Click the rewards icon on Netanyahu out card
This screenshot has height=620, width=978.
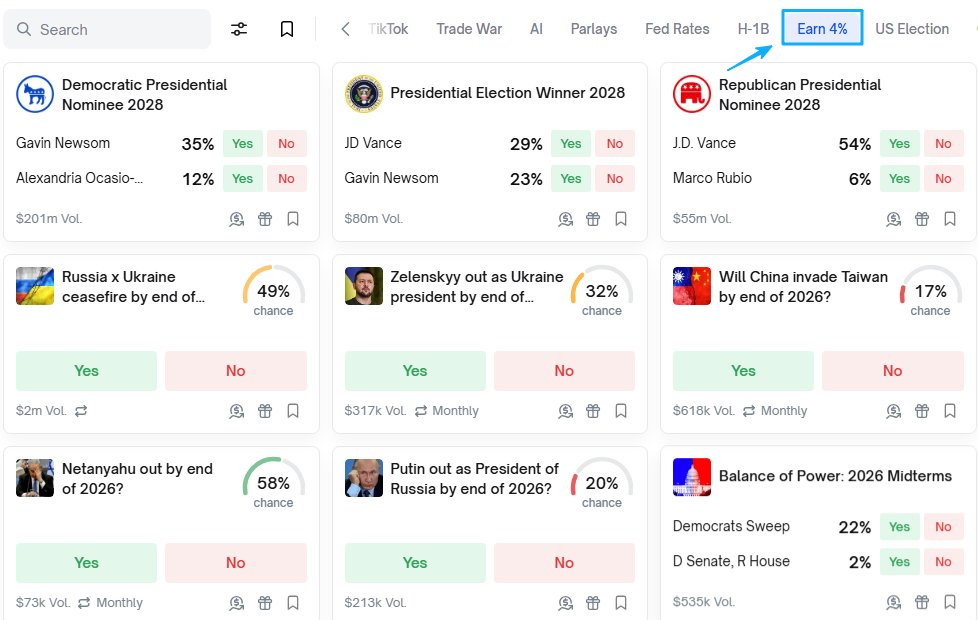pos(237,603)
